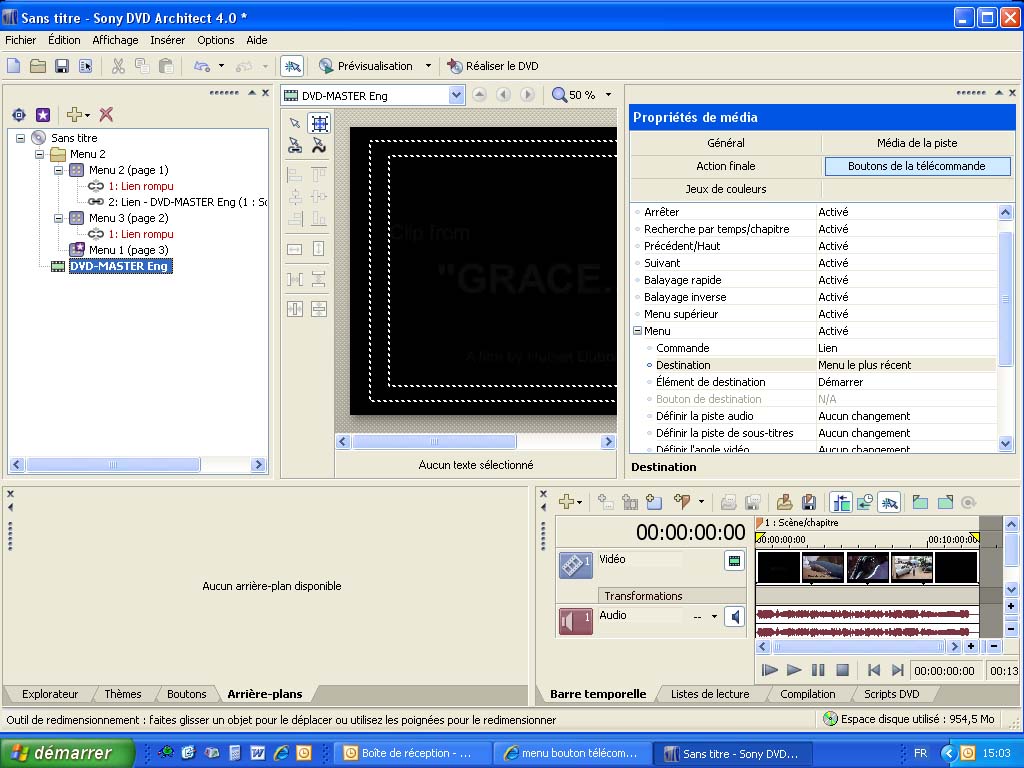Click the third video thumbnail in the timeline
Screen dimensions: 1024x768
coord(867,568)
